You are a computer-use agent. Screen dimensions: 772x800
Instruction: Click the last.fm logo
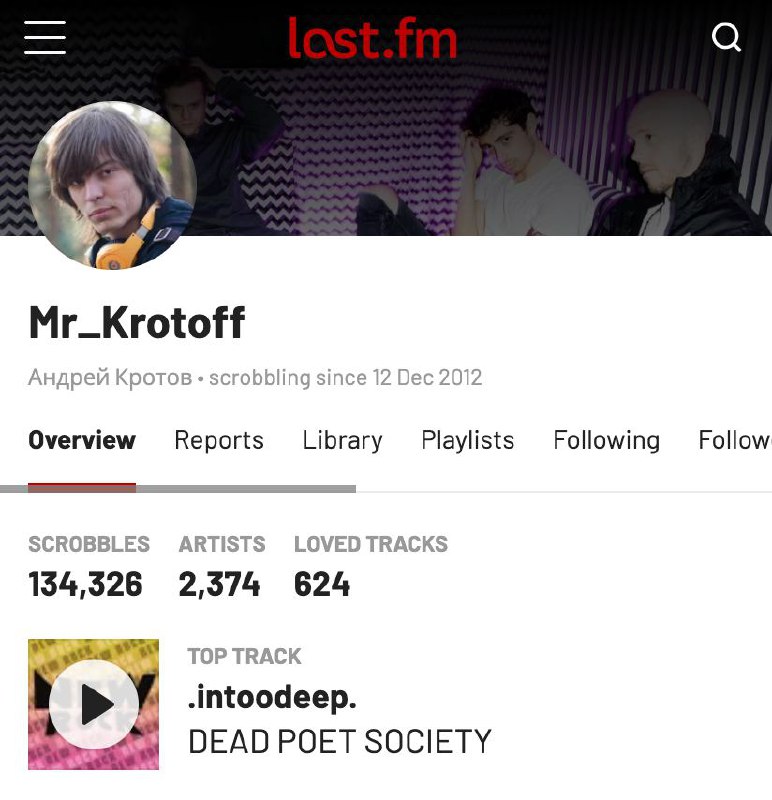(372, 38)
